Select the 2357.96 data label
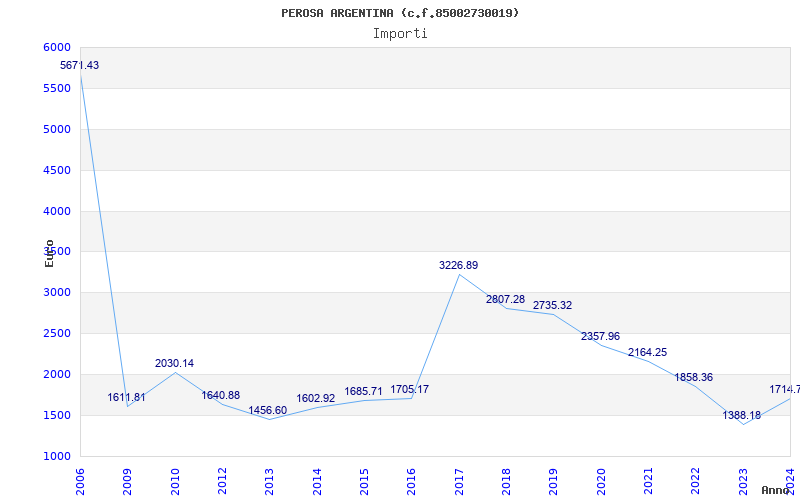This screenshot has width=800, height=500. coord(601,336)
